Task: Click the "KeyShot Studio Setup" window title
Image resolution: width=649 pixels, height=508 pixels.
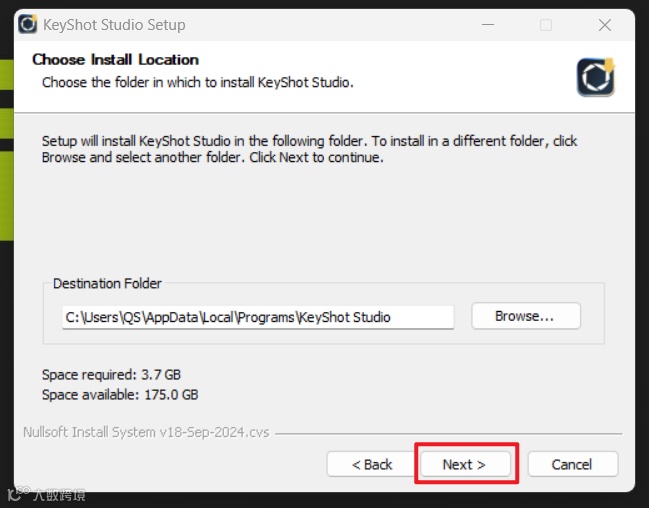Action: (114, 25)
